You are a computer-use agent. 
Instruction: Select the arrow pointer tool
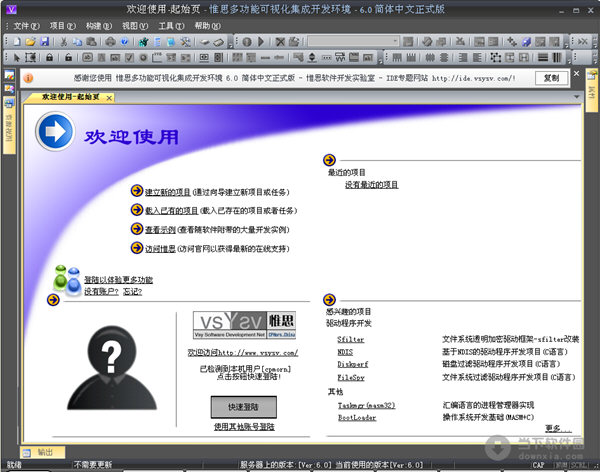(x=17, y=57)
